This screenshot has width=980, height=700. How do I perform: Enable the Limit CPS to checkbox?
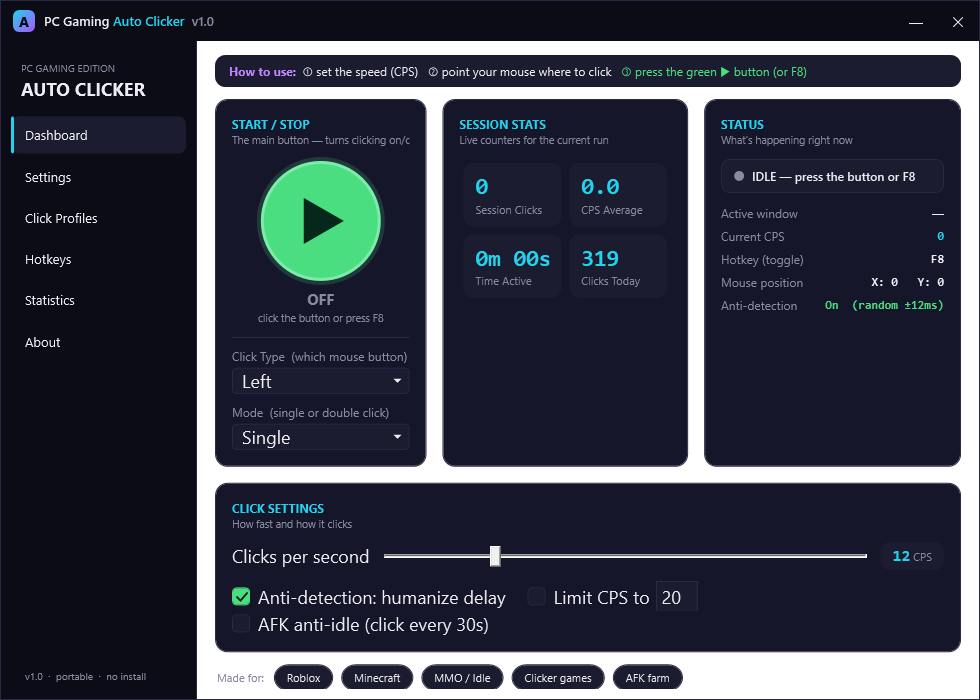536,597
